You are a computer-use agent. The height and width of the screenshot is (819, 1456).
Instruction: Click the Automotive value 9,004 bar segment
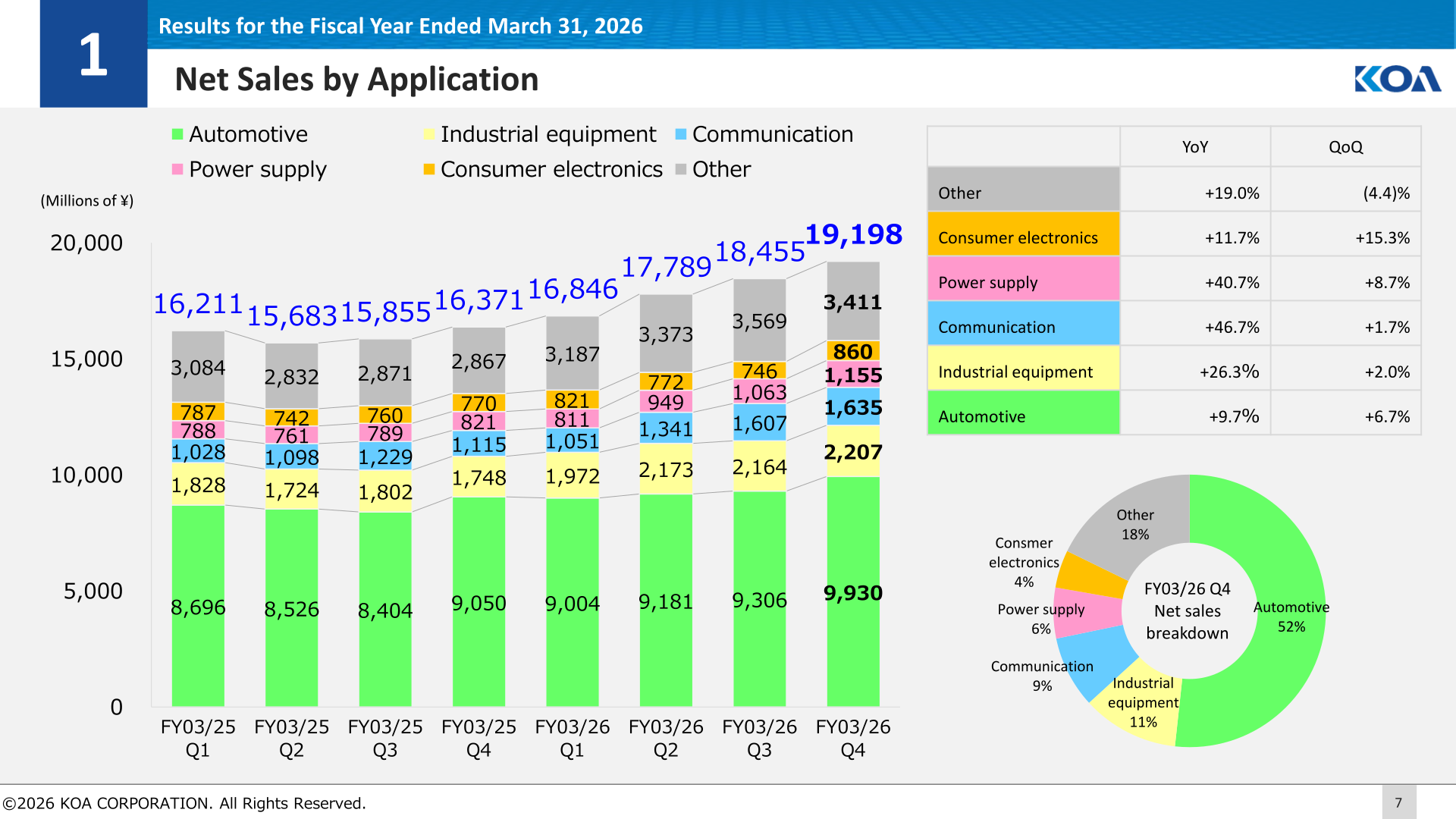point(573,604)
